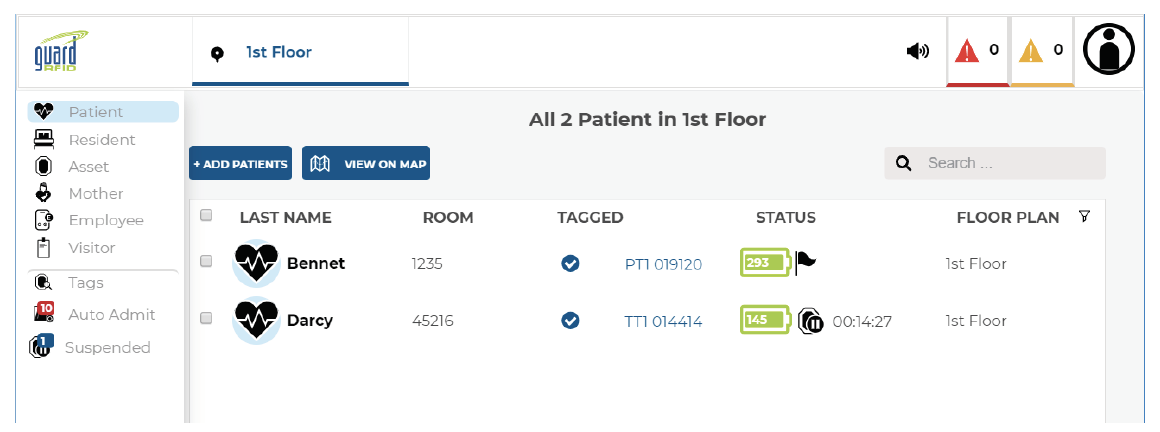The height and width of the screenshot is (432, 1160).
Task: Click the View on Map button
Action: 365,163
